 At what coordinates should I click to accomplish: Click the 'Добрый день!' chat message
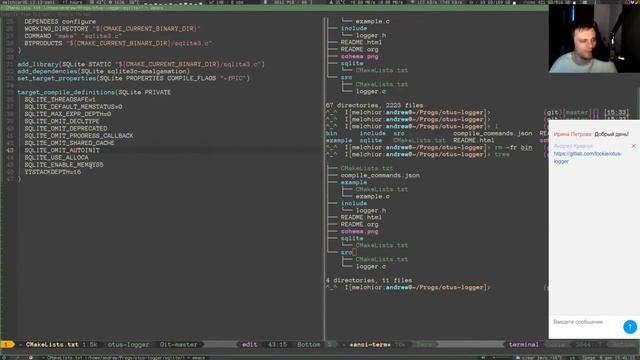[611, 134]
